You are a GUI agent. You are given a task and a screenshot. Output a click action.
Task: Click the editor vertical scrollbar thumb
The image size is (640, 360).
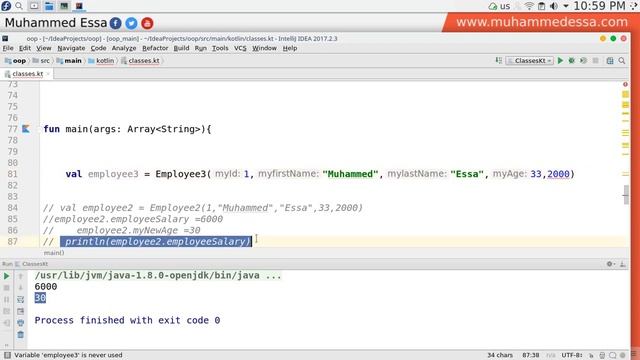(x=625, y=196)
